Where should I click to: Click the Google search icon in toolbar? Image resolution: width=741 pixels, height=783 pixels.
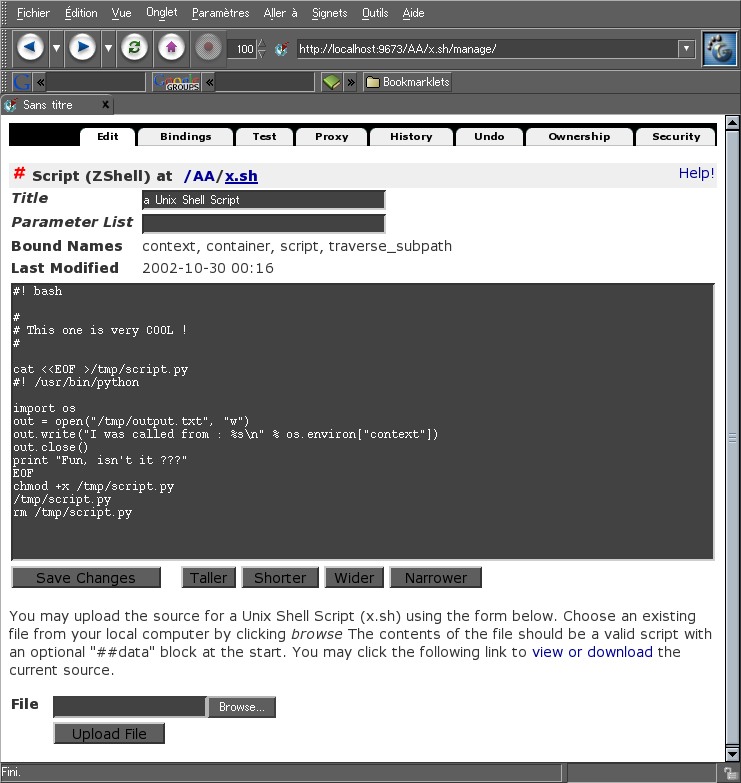pyautogui.click(x=22, y=82)
